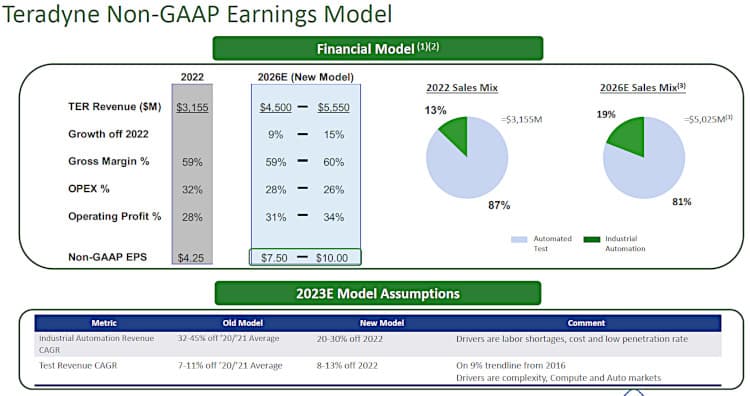Click the '34%' operating profit value
Screen dimensions: 750x396
tap(333, 217)
